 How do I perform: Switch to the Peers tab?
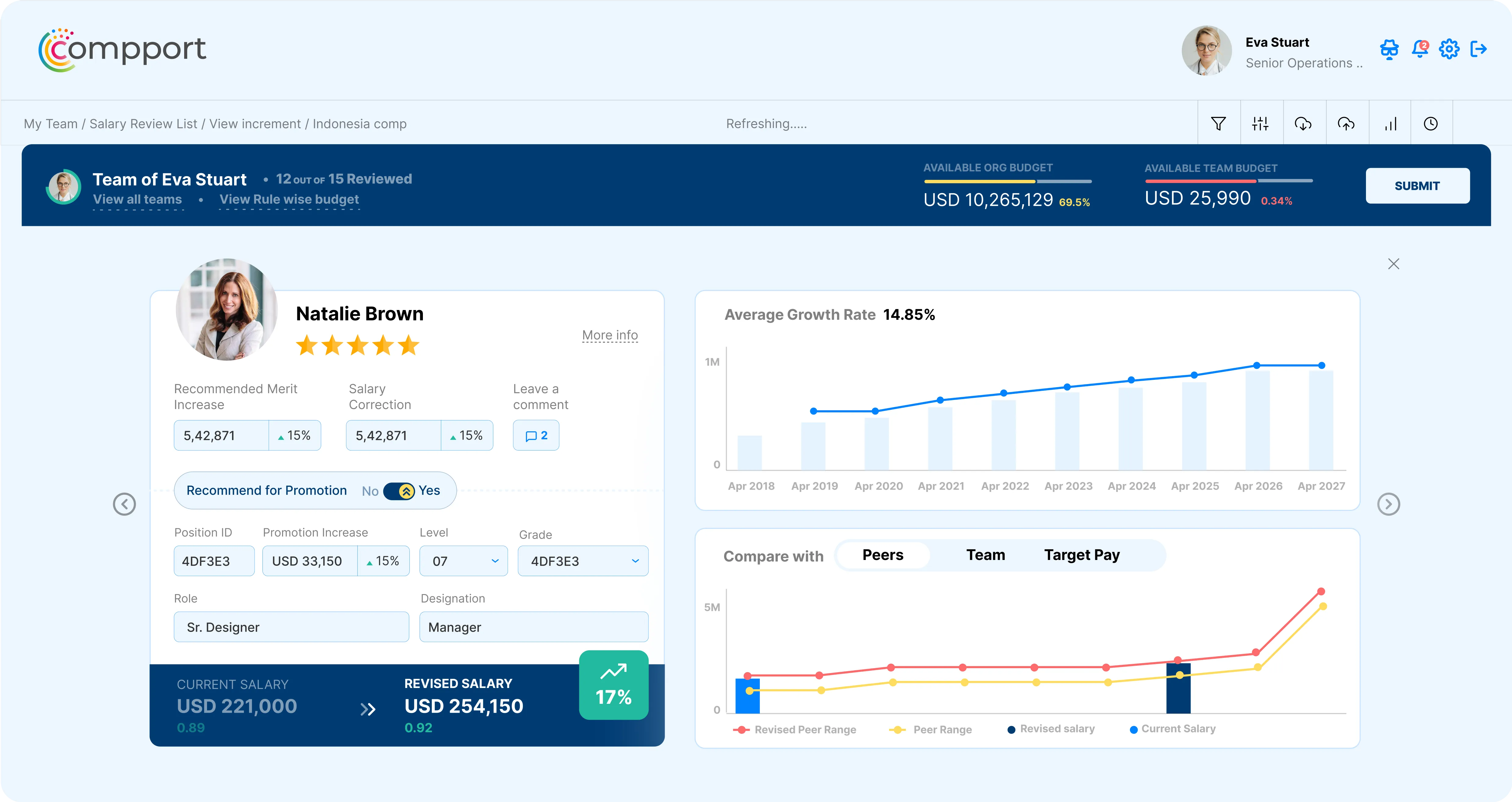tap(882, 555)
